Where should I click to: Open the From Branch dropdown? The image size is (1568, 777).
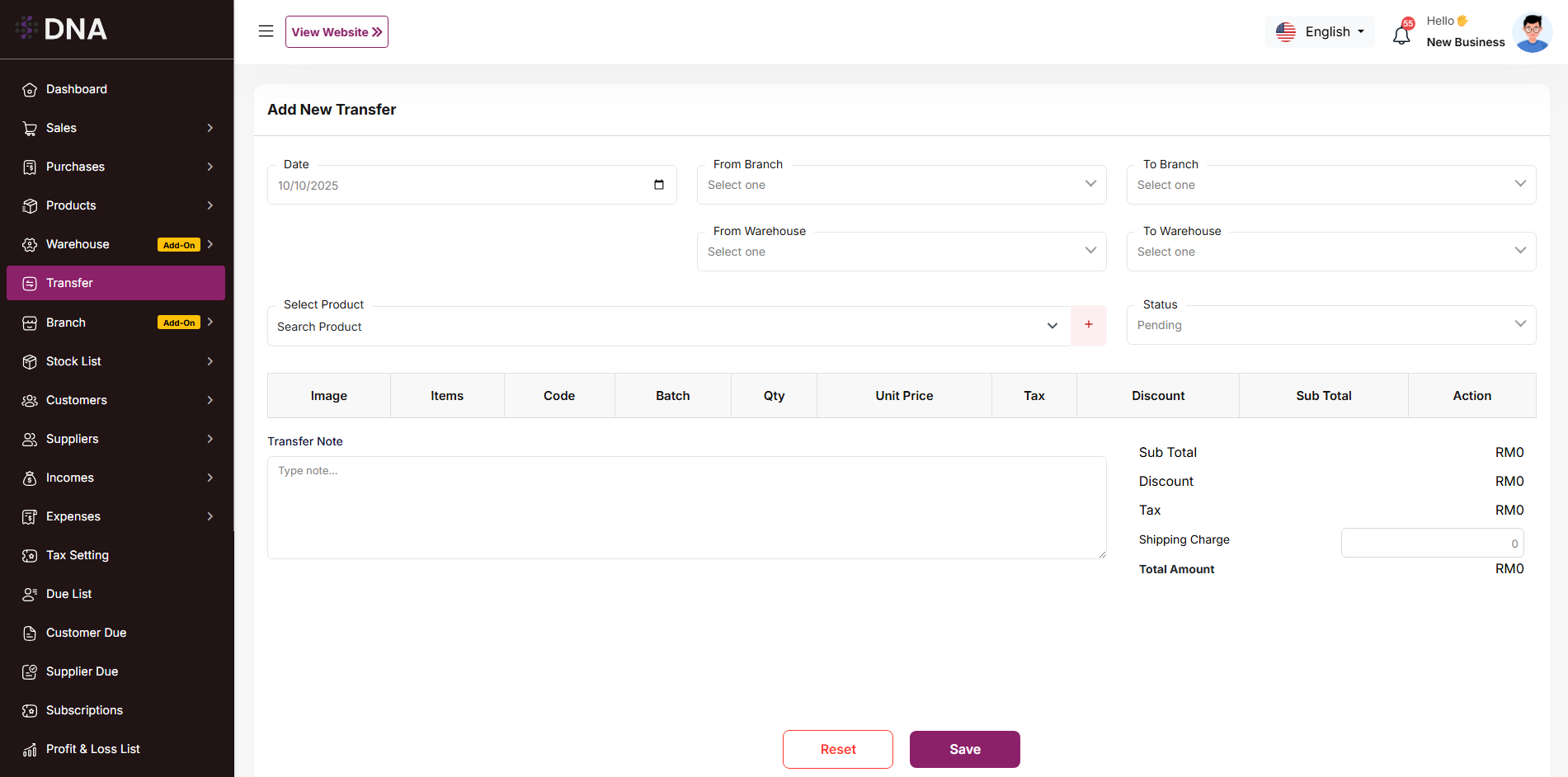click(901, 185)
